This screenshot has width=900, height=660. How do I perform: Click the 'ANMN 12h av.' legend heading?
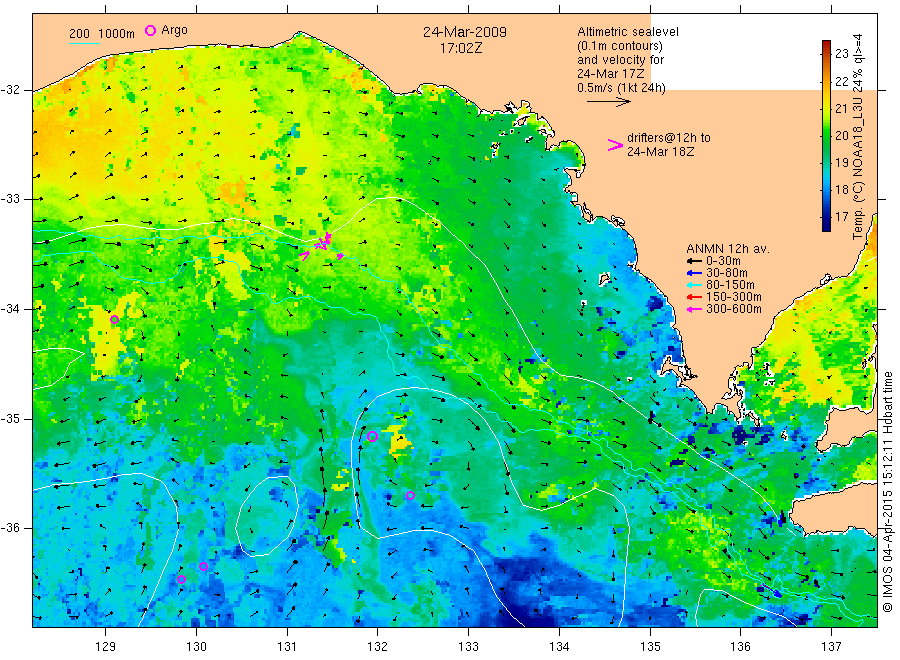728,249
